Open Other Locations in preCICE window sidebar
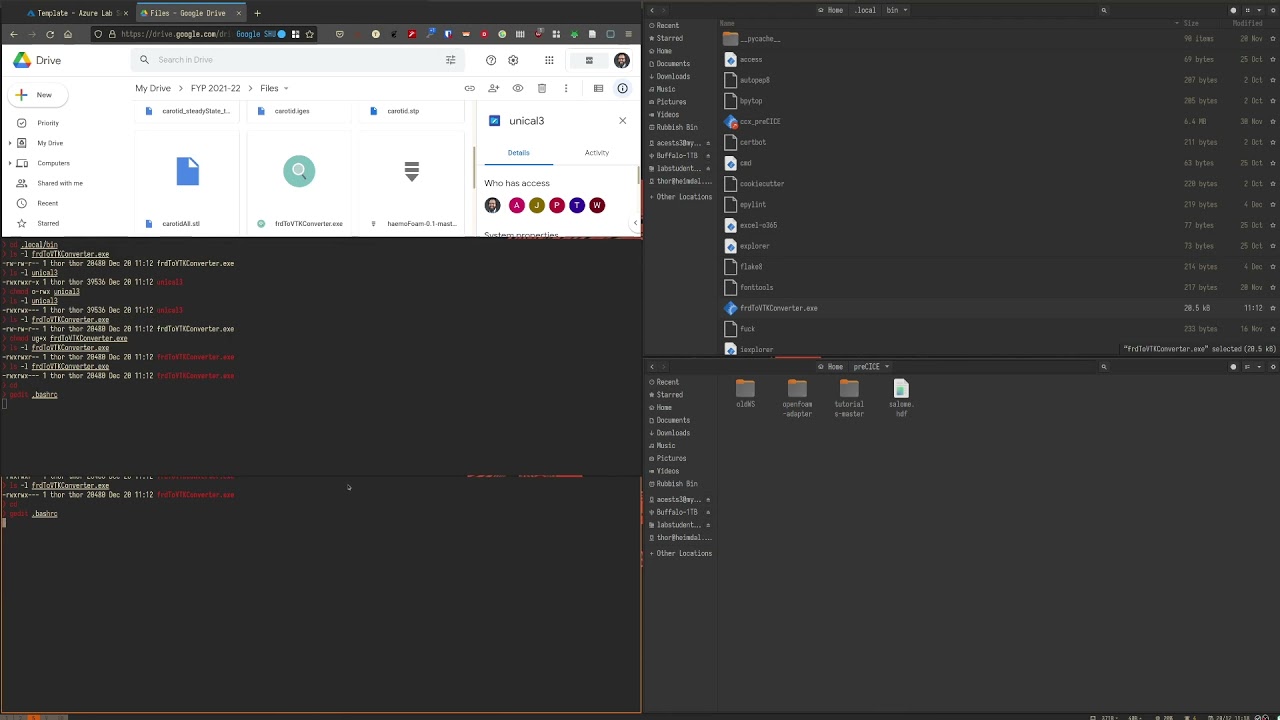Screen dimensions: 1280x720 (684, 553)
